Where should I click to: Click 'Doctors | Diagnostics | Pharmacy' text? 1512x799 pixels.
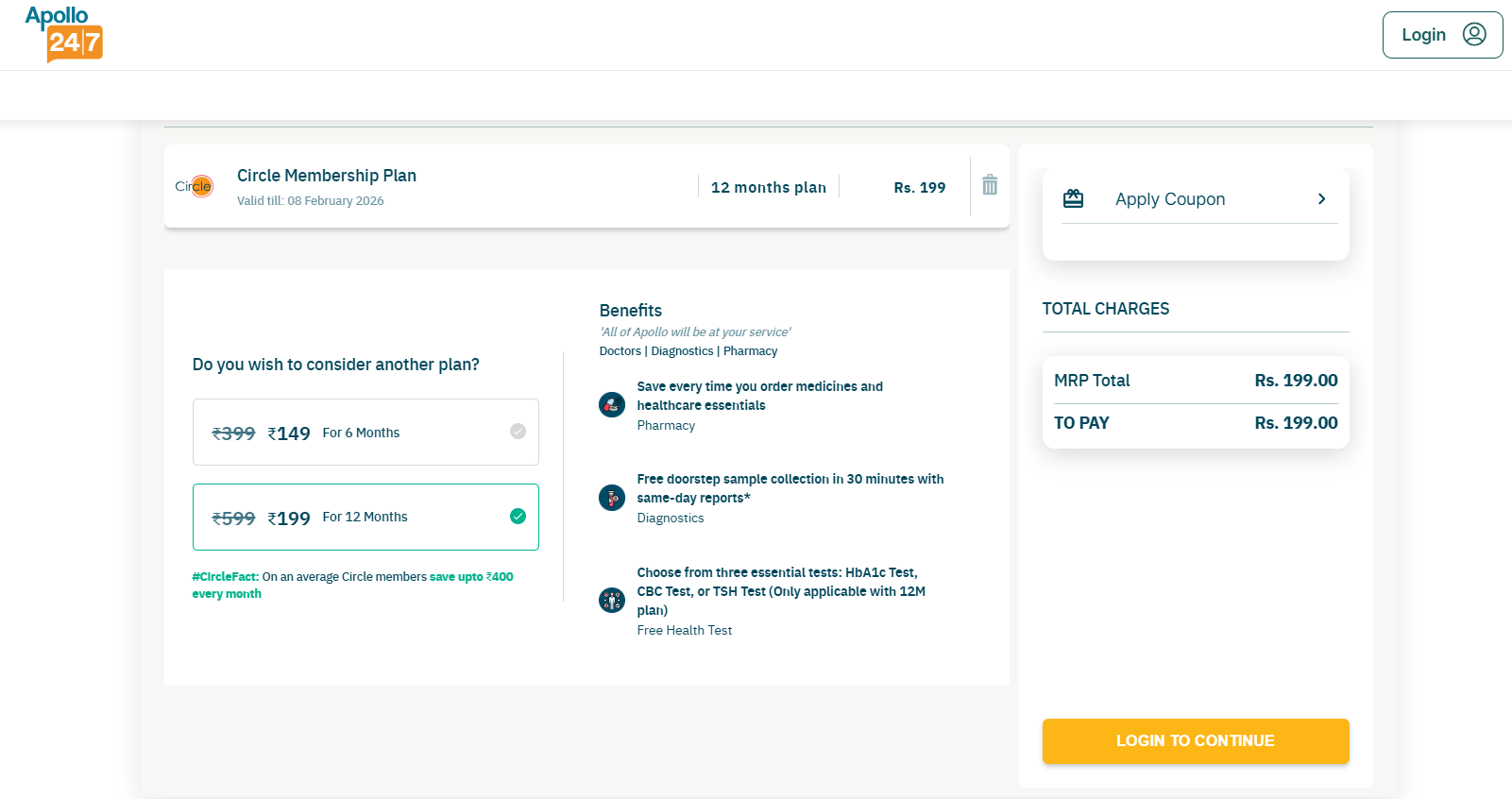click(x=688, y=351)
